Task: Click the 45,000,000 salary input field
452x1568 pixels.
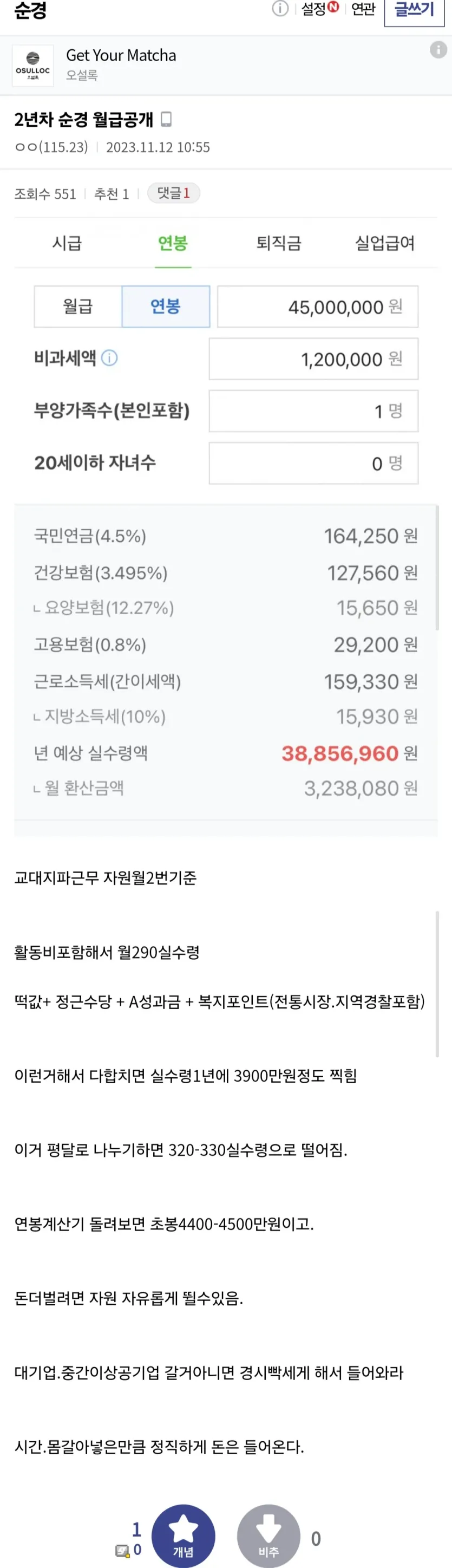Action: [318, 307]
